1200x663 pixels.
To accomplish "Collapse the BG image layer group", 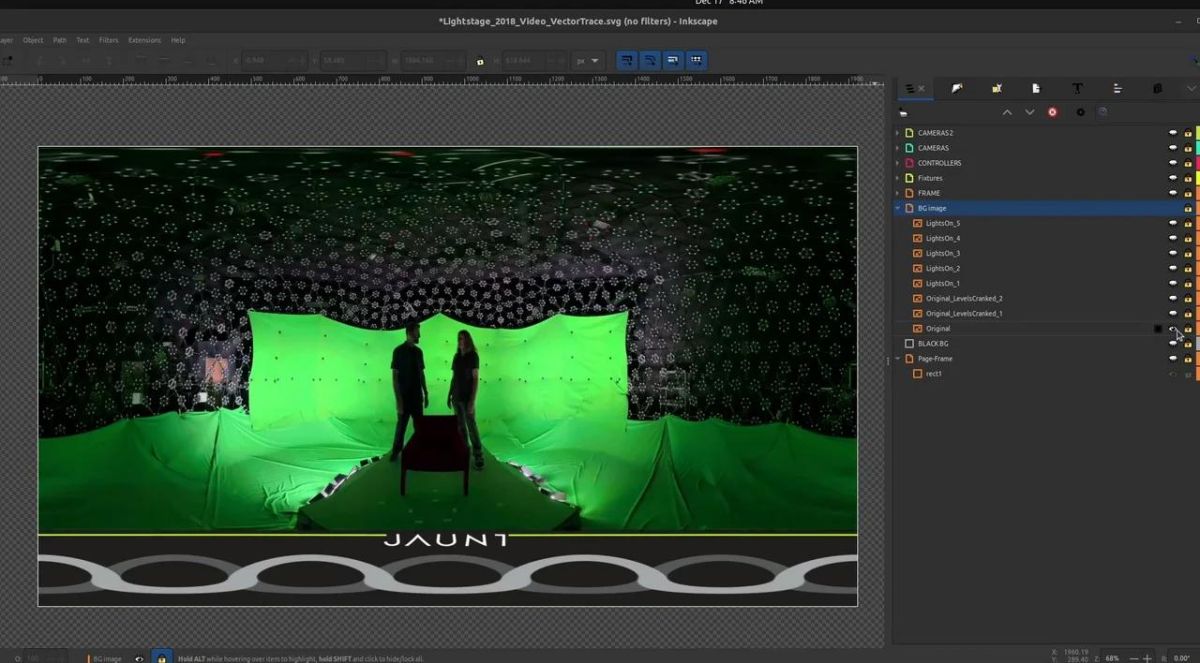I will coord(897,208).
